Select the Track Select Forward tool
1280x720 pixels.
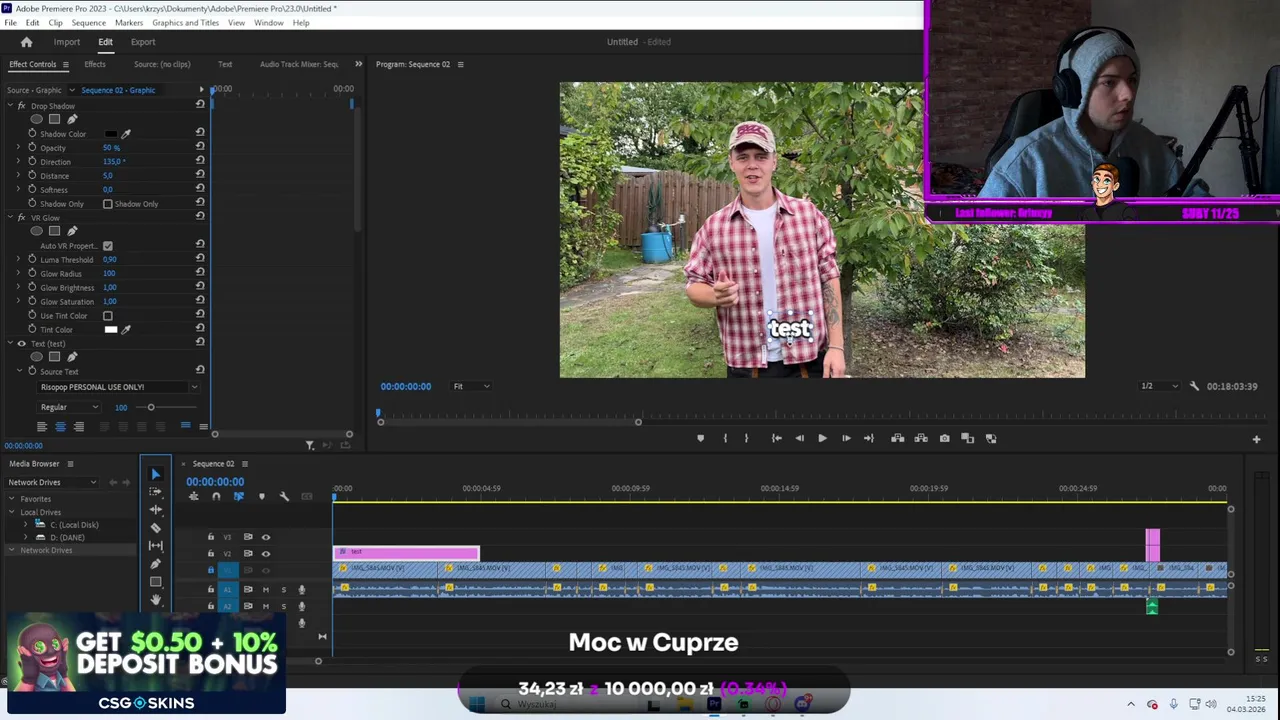click(x=155, y=492)
